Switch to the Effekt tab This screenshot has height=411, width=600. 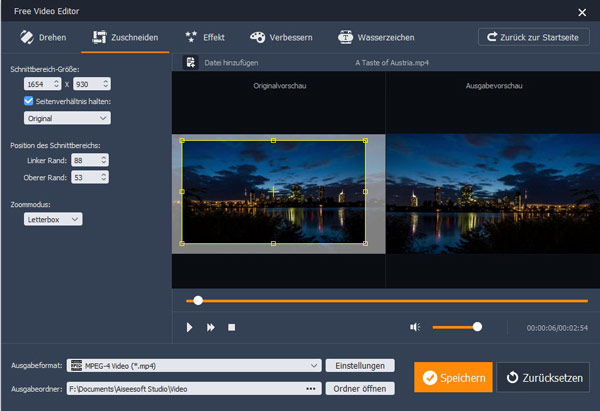pyautogui.click(x=205, y=37)
